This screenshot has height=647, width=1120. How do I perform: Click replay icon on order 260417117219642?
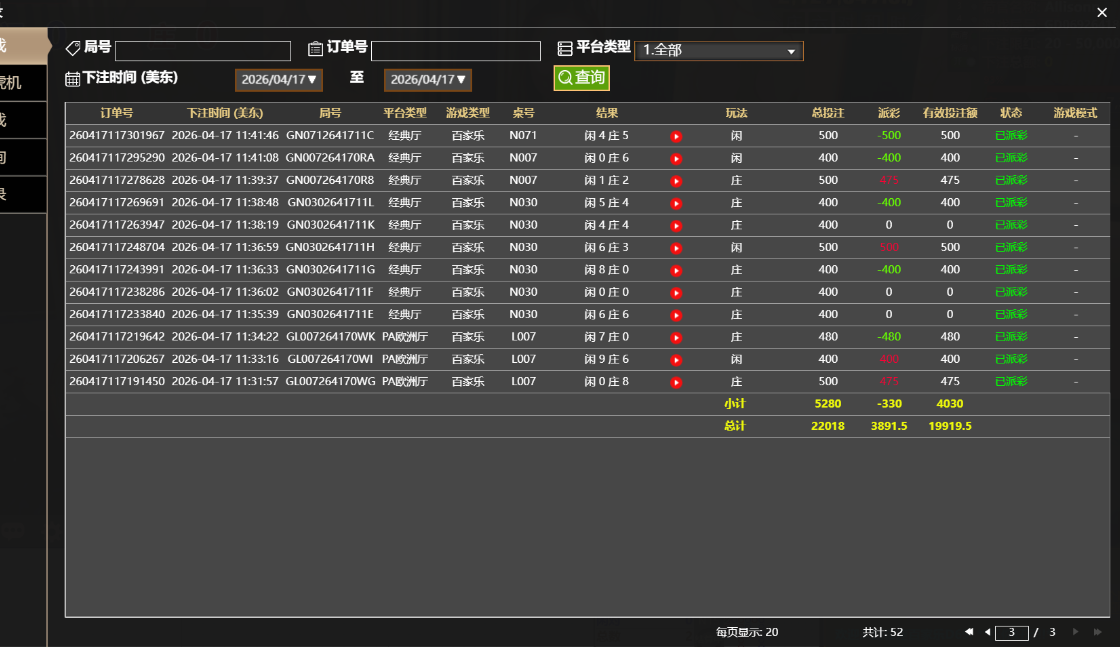point(676,338)
